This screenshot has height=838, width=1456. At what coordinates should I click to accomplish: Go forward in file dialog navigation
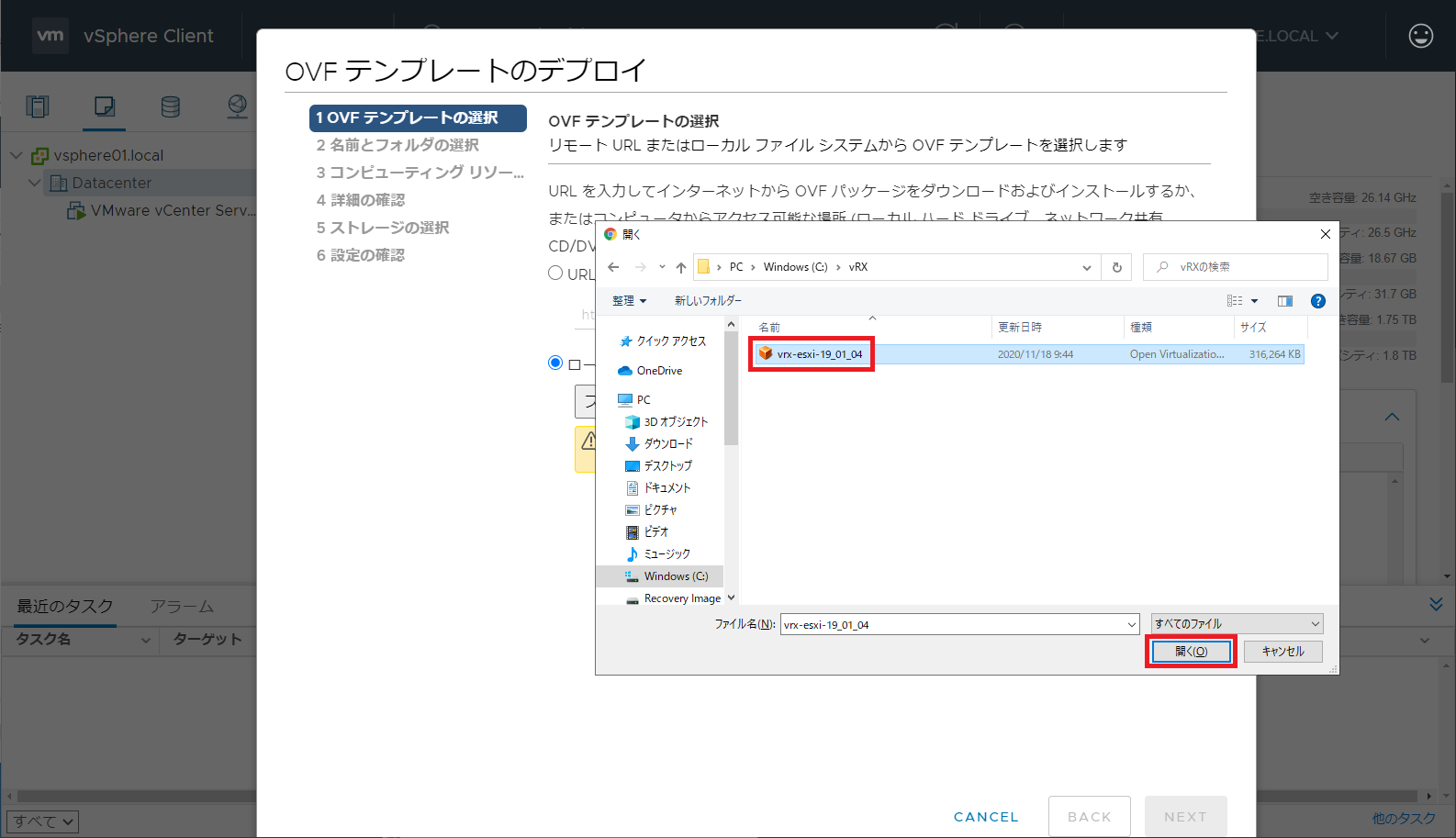click(x=640, y=267)
